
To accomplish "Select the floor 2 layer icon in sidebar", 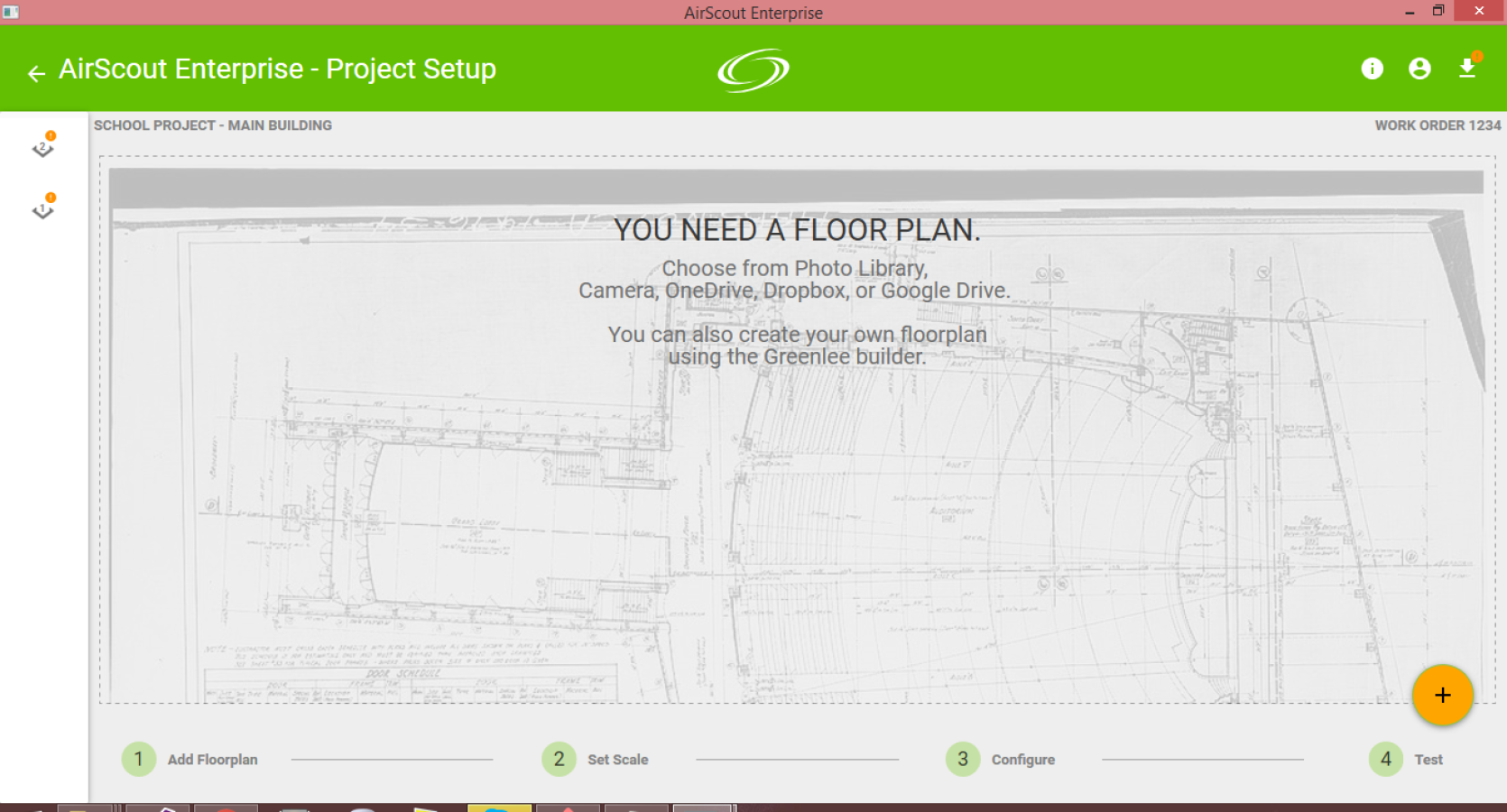I will (x=42, y=145).
